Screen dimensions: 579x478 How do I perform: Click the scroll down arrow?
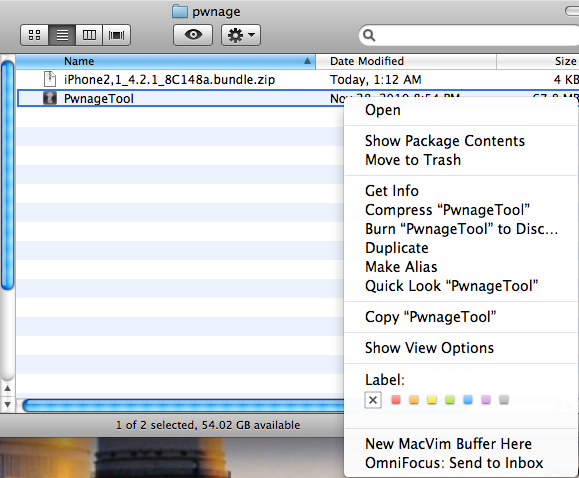pos(7,405)
